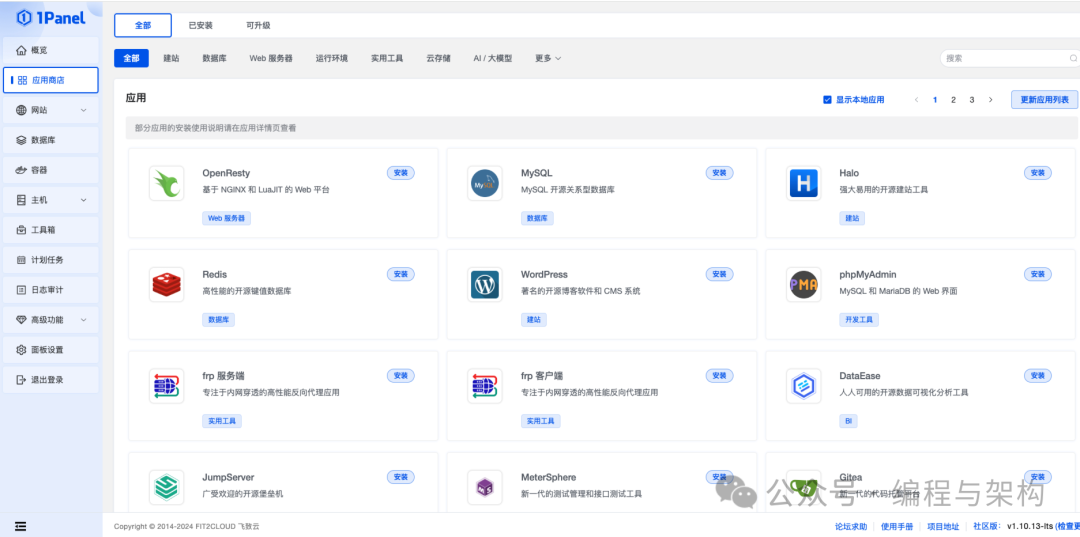The width and height of the screenshot is (1080, 537).
Task: Switch to the 已安装 tab
Action: (x=200, y=25)
